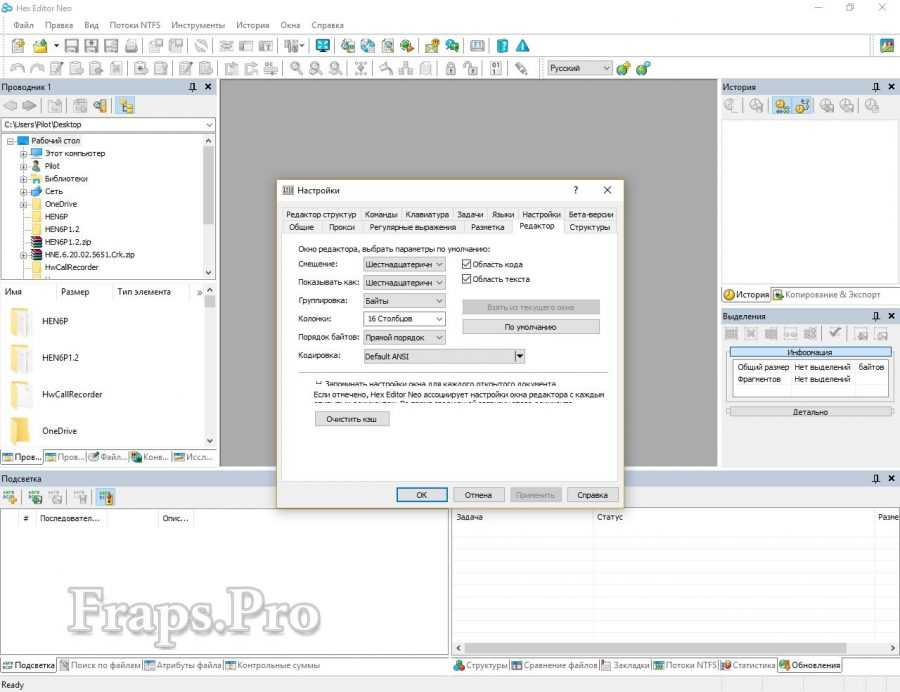Open the Копирование & Экспорт tab

pyautogui.click(x=827, y=294)
